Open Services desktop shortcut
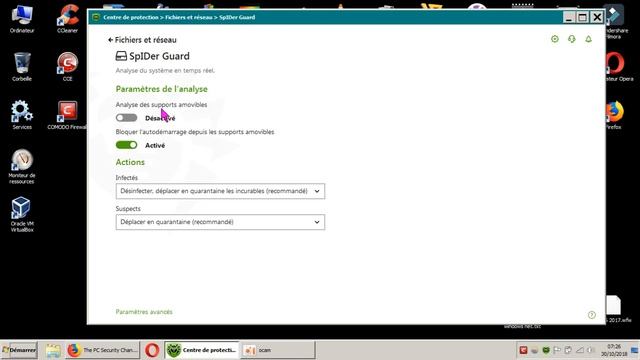 22,115
